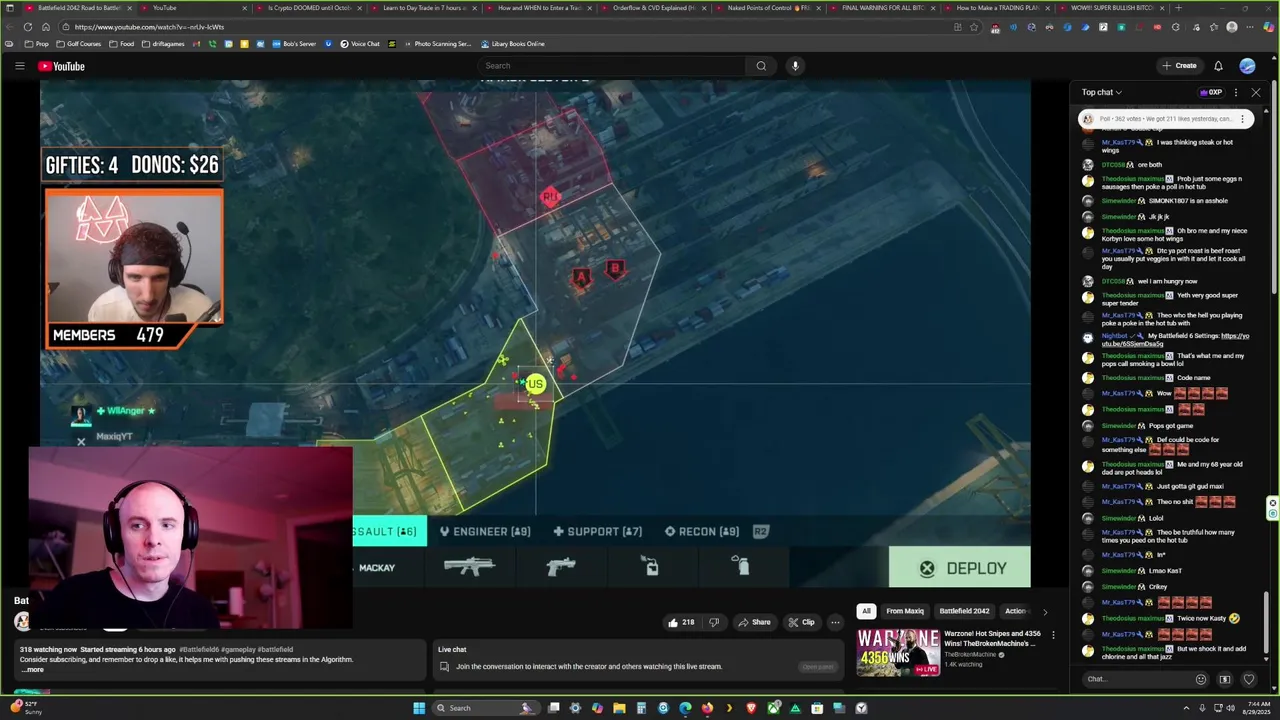Screen dimensions: 1280x720
Task: Close the live chat panel
Action: pyautogui.click(x=1256, y=92)
